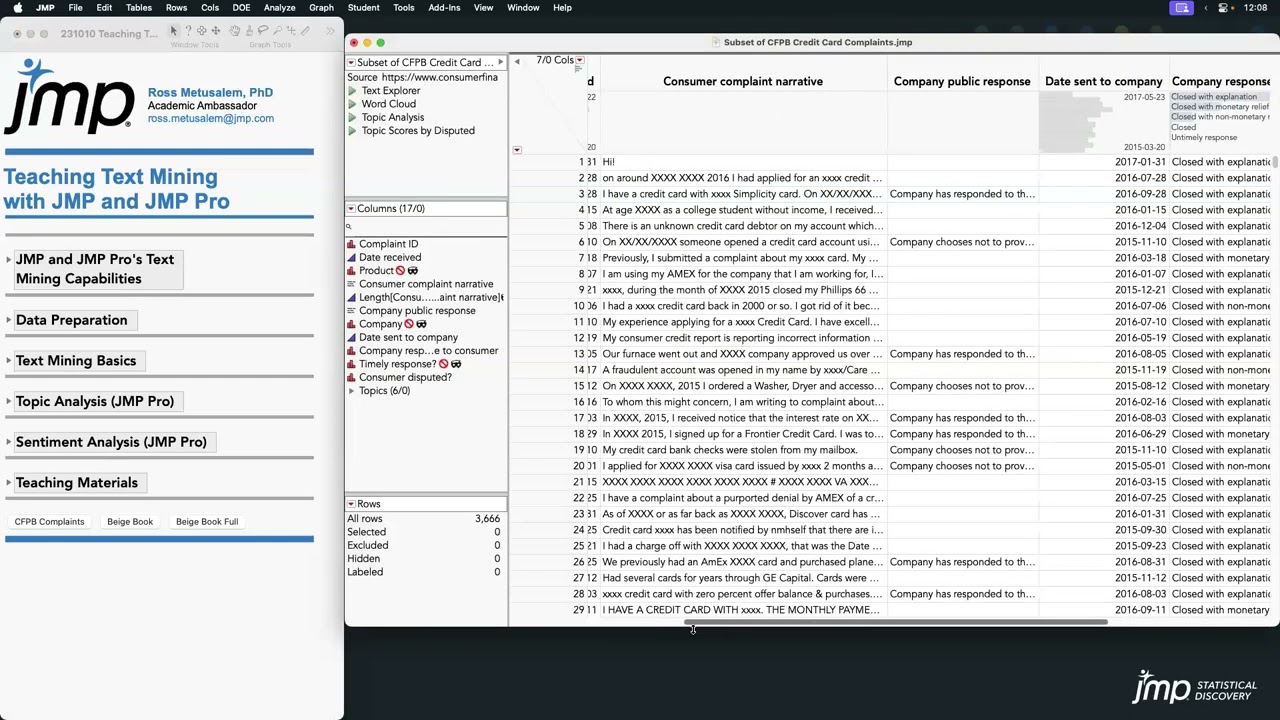Select the question mark help tool
Viewport: 1280px width, 720px height.
[188, 31]
